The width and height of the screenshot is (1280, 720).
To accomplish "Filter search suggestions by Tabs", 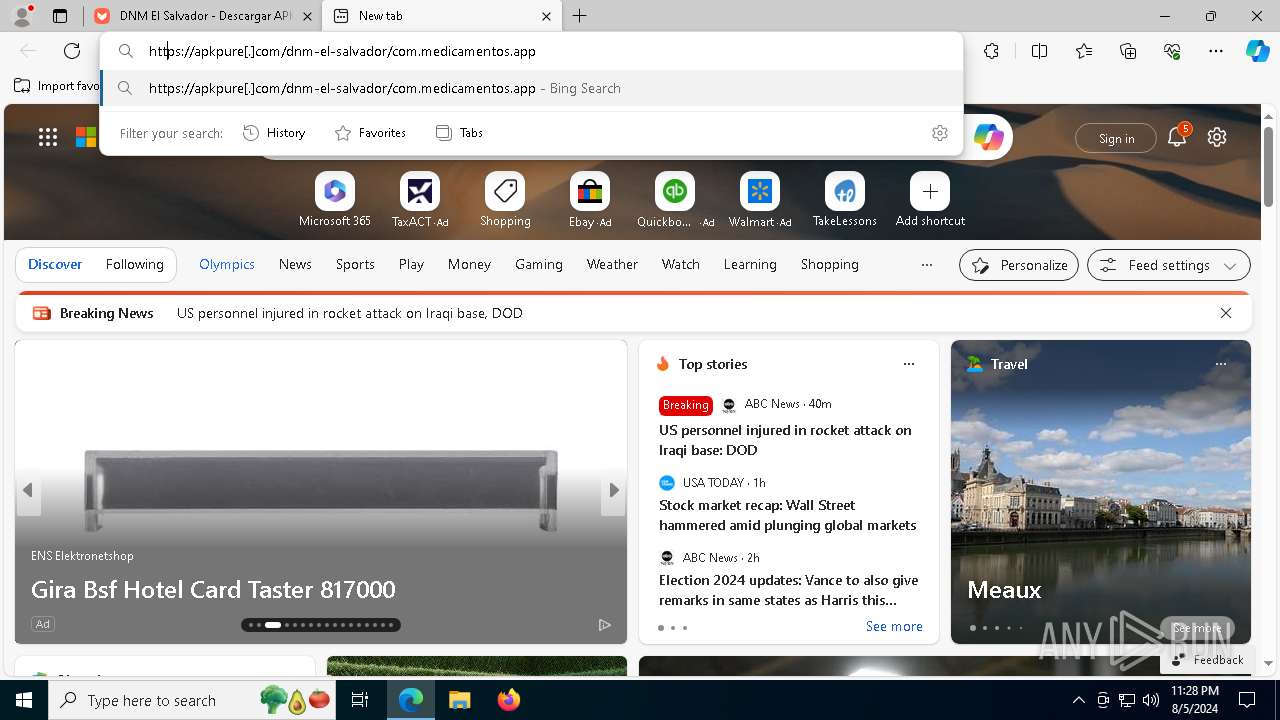I will [x=459, y=133].
